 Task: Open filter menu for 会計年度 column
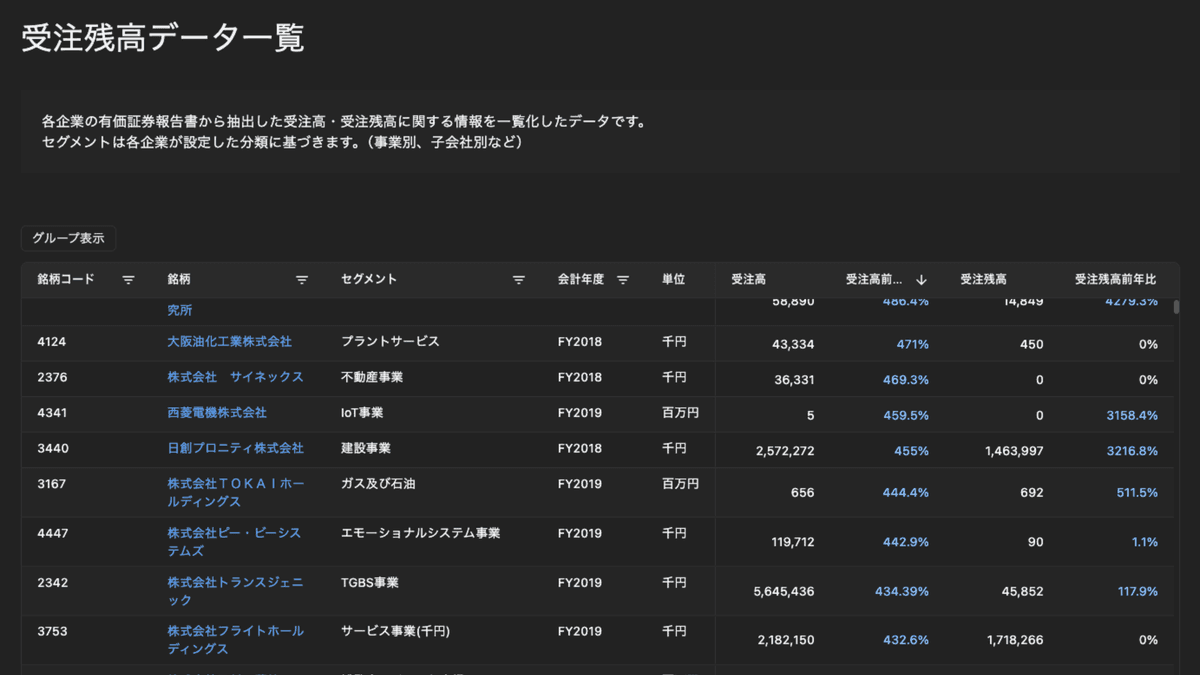click(623, 280)
